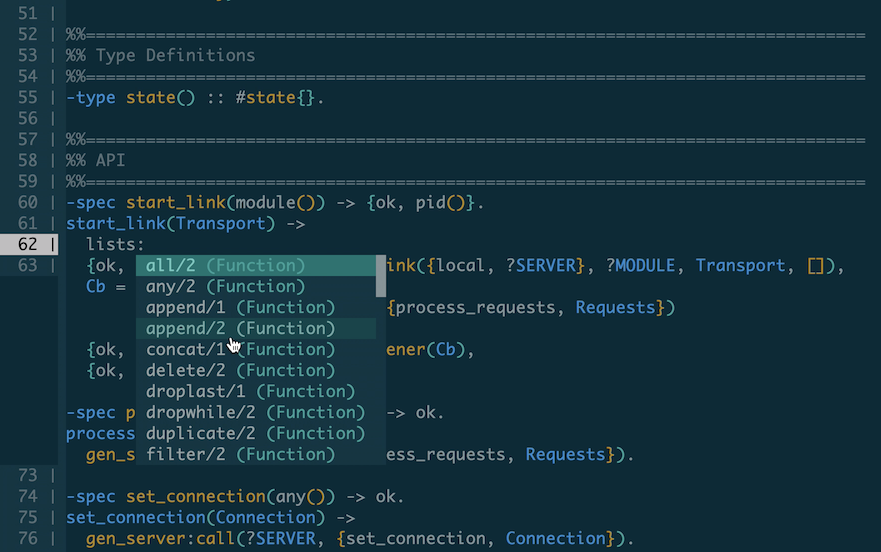The width and height of the screenshot is (881, 552).
Task: Click line number 52 in gutter
Action: point(27,35)
